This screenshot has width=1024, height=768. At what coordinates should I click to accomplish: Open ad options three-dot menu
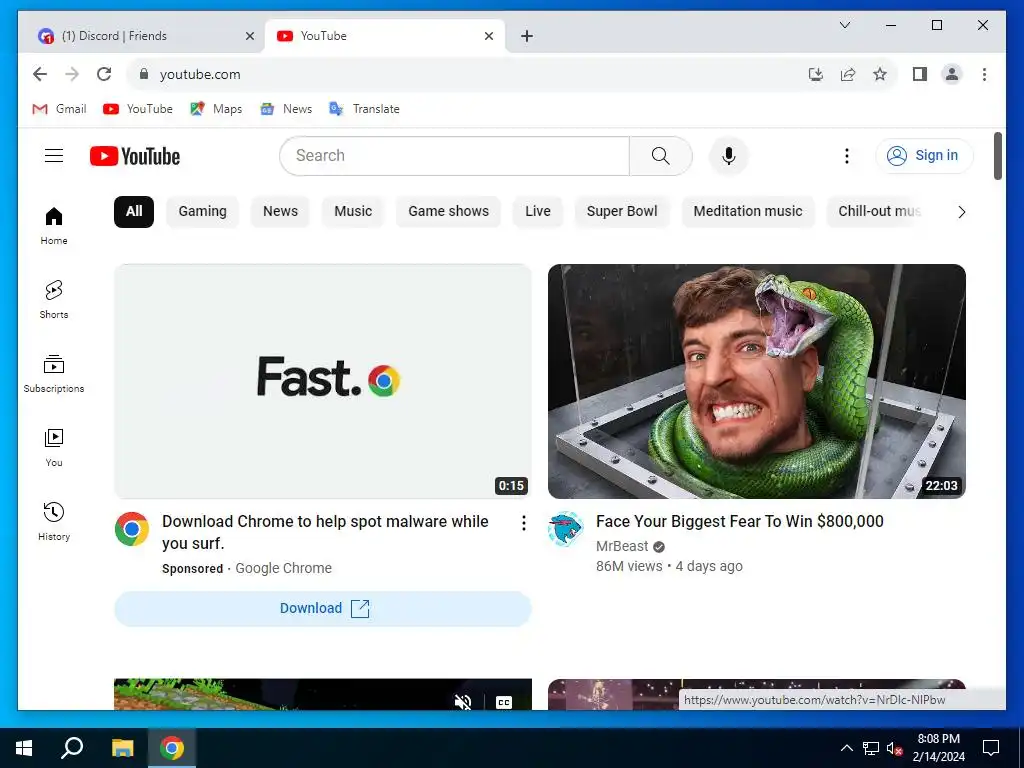click(523, 522)
